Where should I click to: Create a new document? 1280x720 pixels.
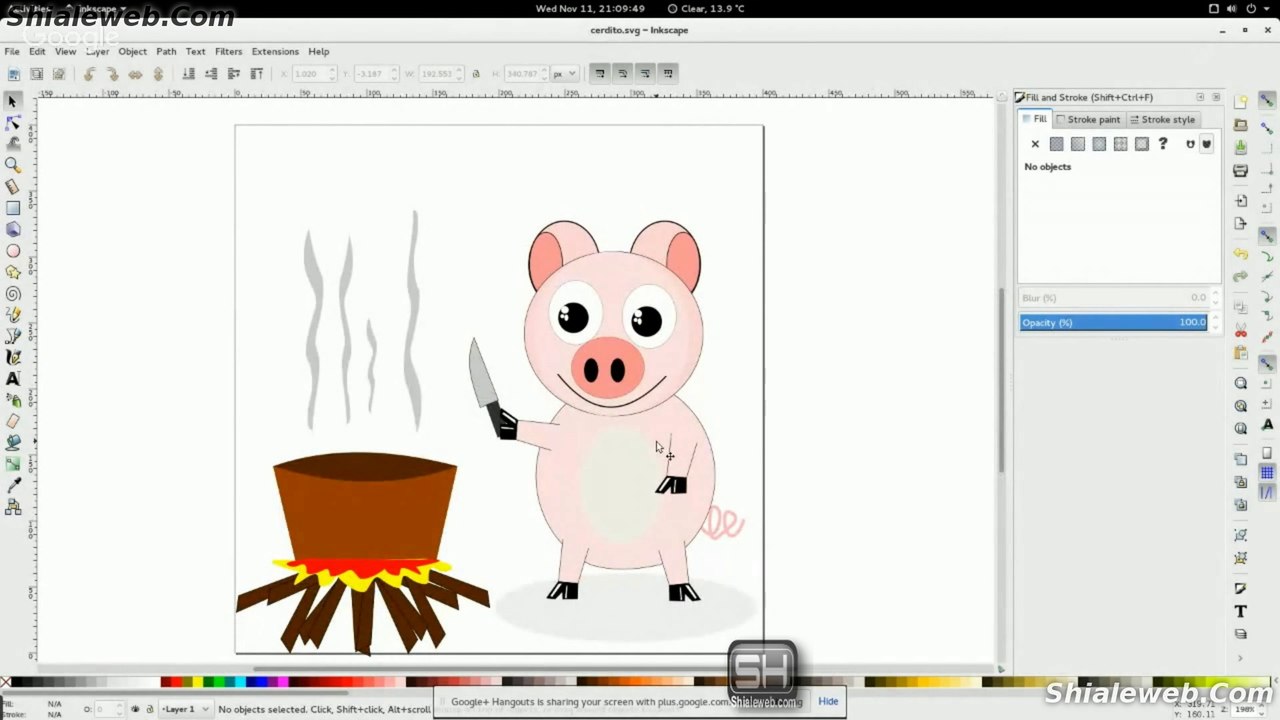tap(1241, 102)
